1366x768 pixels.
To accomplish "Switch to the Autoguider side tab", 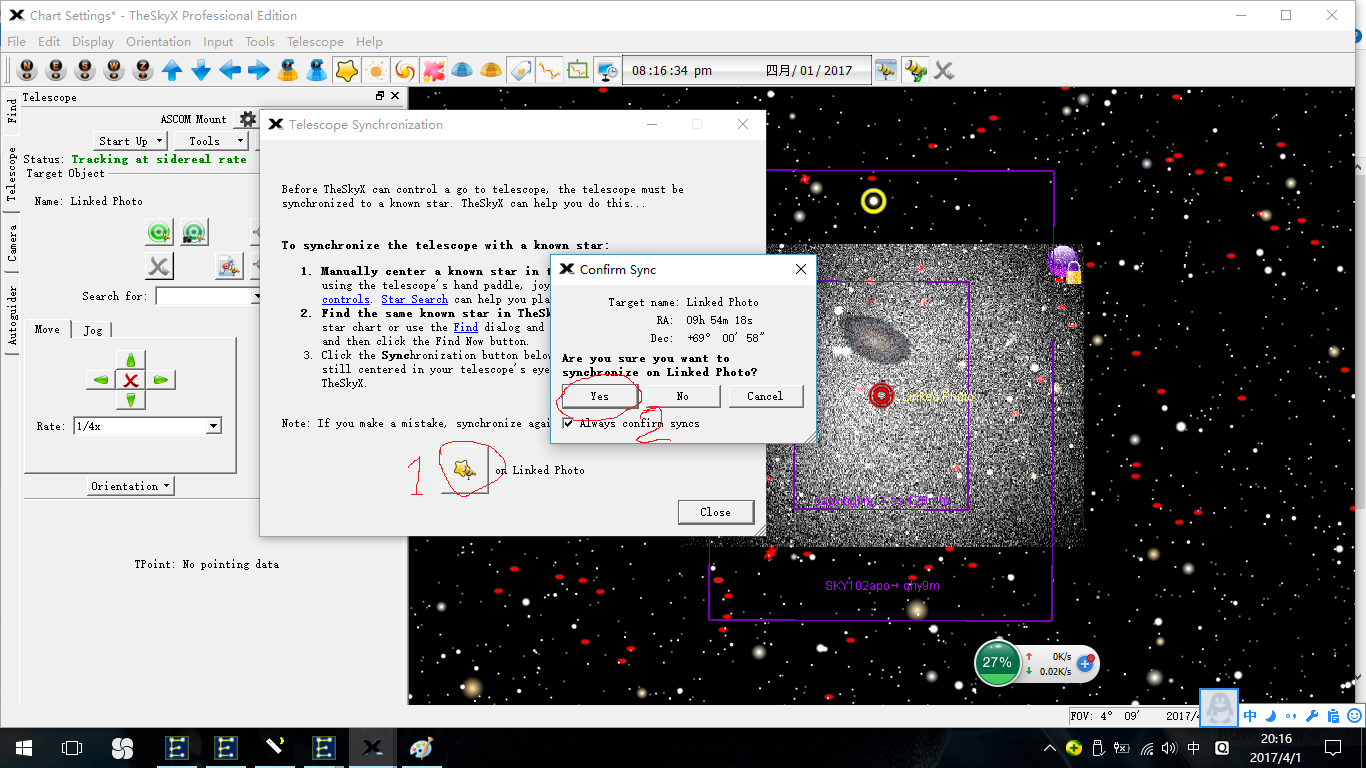I will 12,315.
